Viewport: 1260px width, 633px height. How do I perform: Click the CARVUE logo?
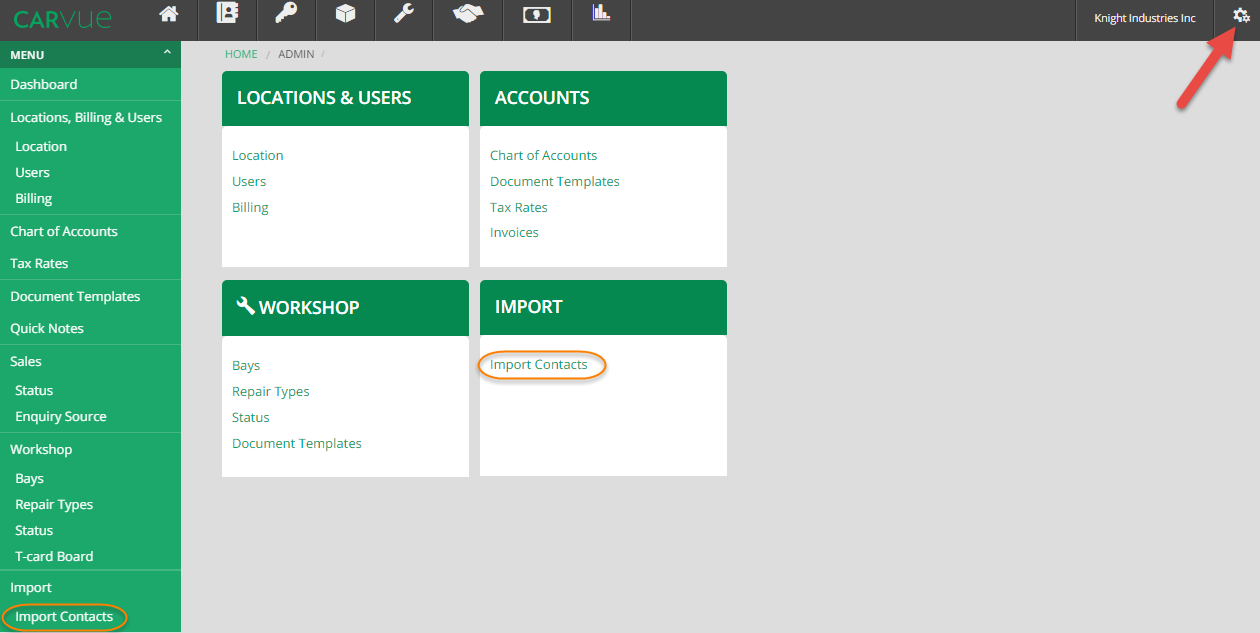(63, 19)
